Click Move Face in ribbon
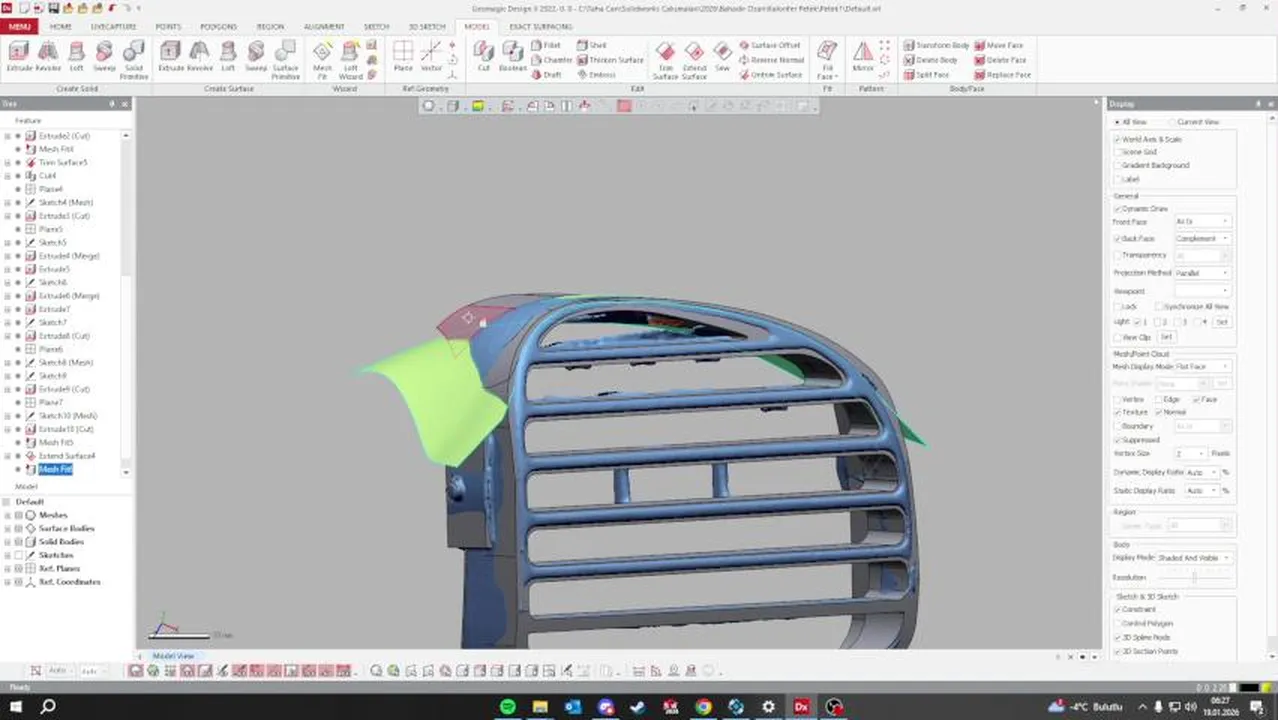Screen dimensions: 1278x720 coord(998,45)
